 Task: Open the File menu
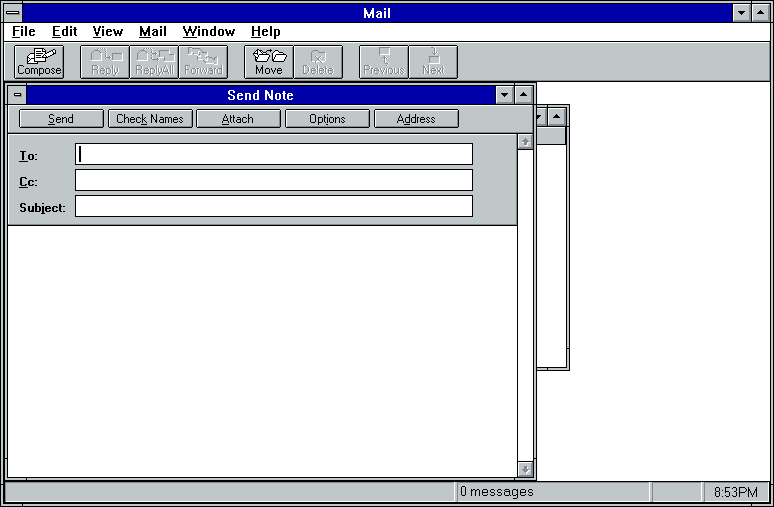pyautogui.click(x=24, y=32)
